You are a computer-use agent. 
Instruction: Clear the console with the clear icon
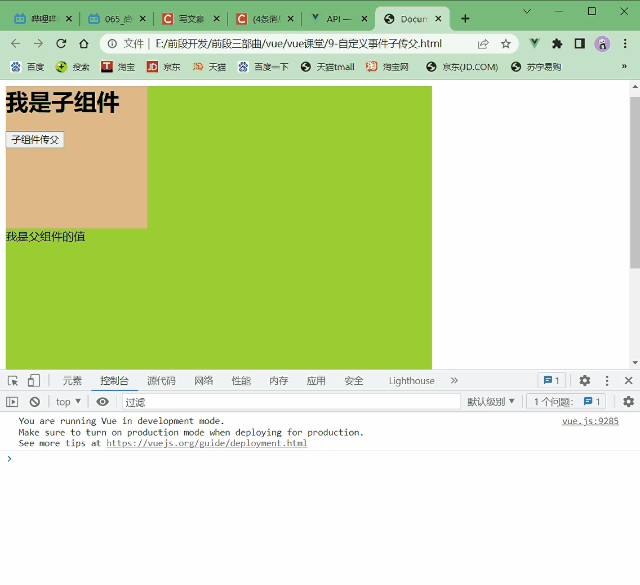(34, 402)
